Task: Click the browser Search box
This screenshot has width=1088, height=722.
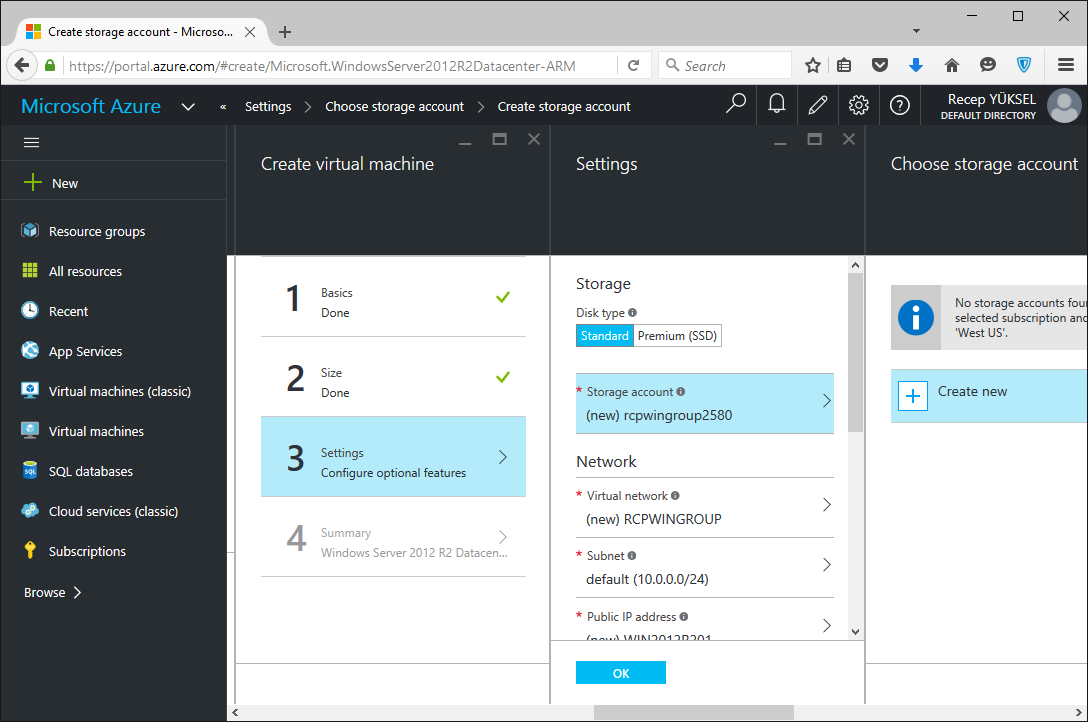Action: click(724, 65)
